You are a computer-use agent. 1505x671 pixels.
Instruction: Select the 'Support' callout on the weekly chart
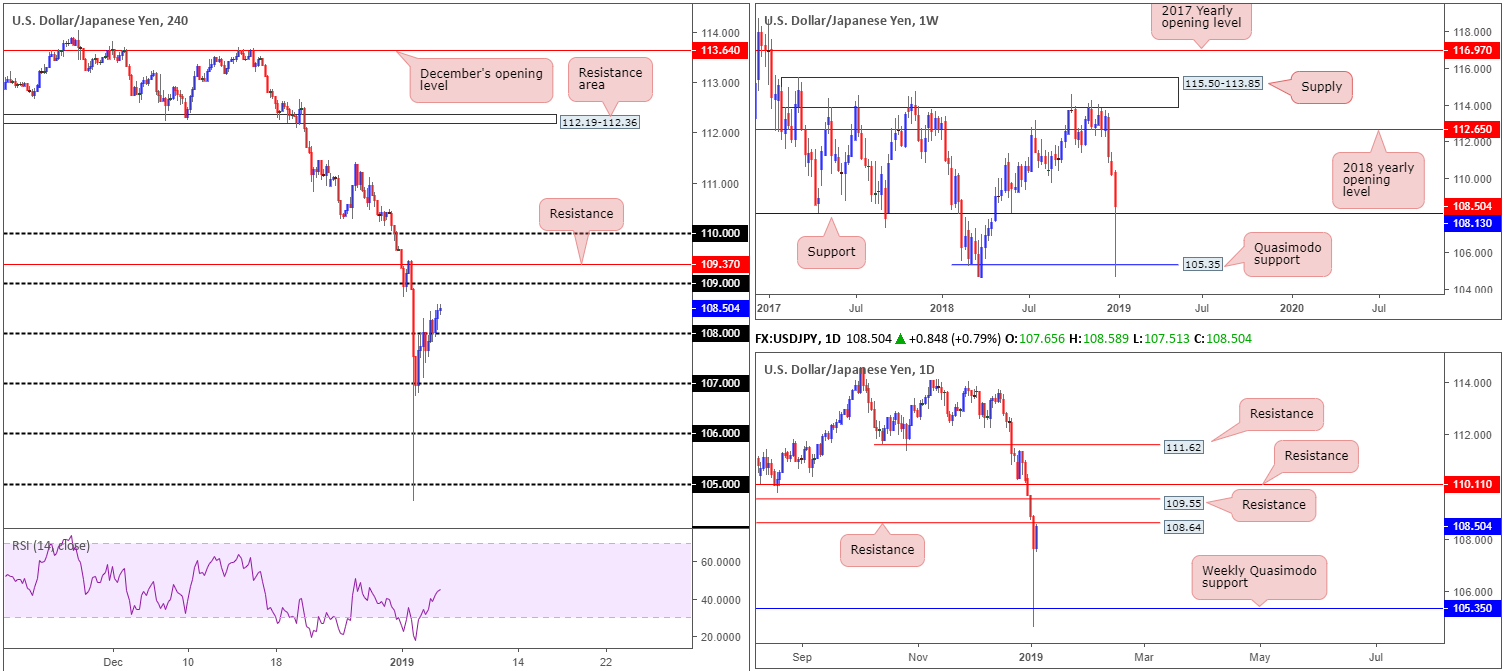(x=831, y=252)
